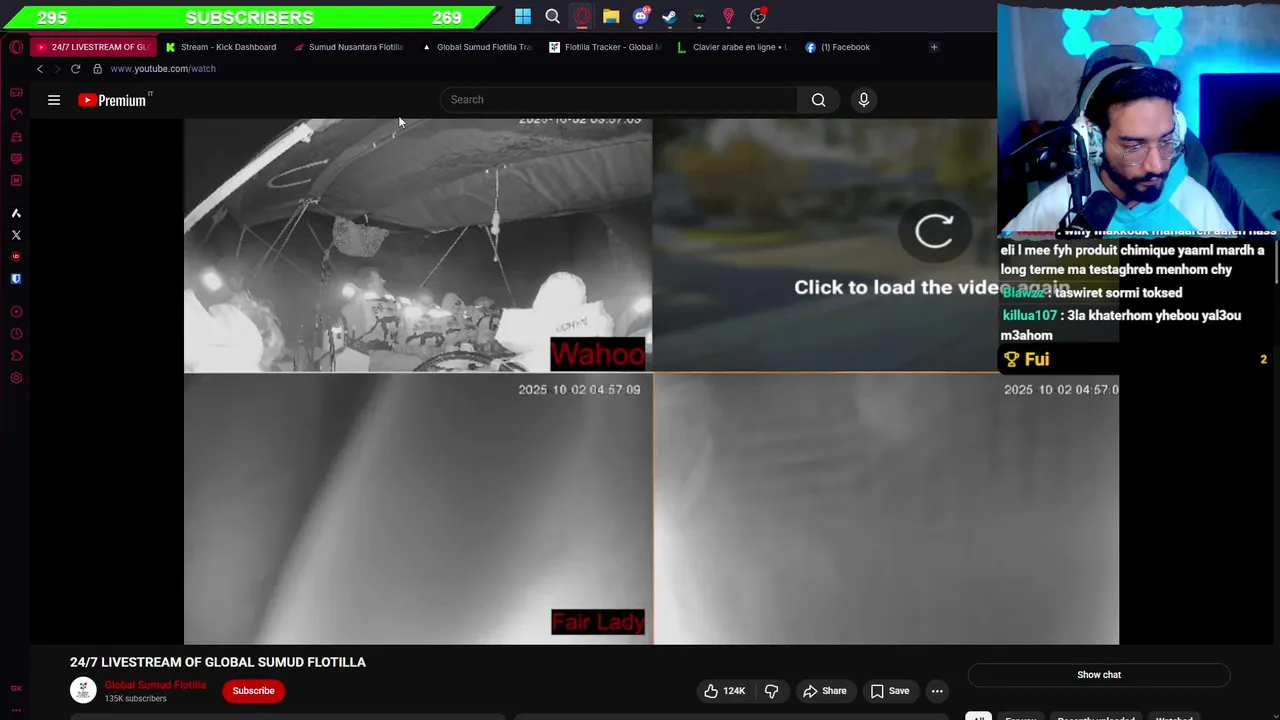The image size is (1280, 720).
Task: Click the address bar showing www.youtube.com/watch
Action: (x=163, y=69)
